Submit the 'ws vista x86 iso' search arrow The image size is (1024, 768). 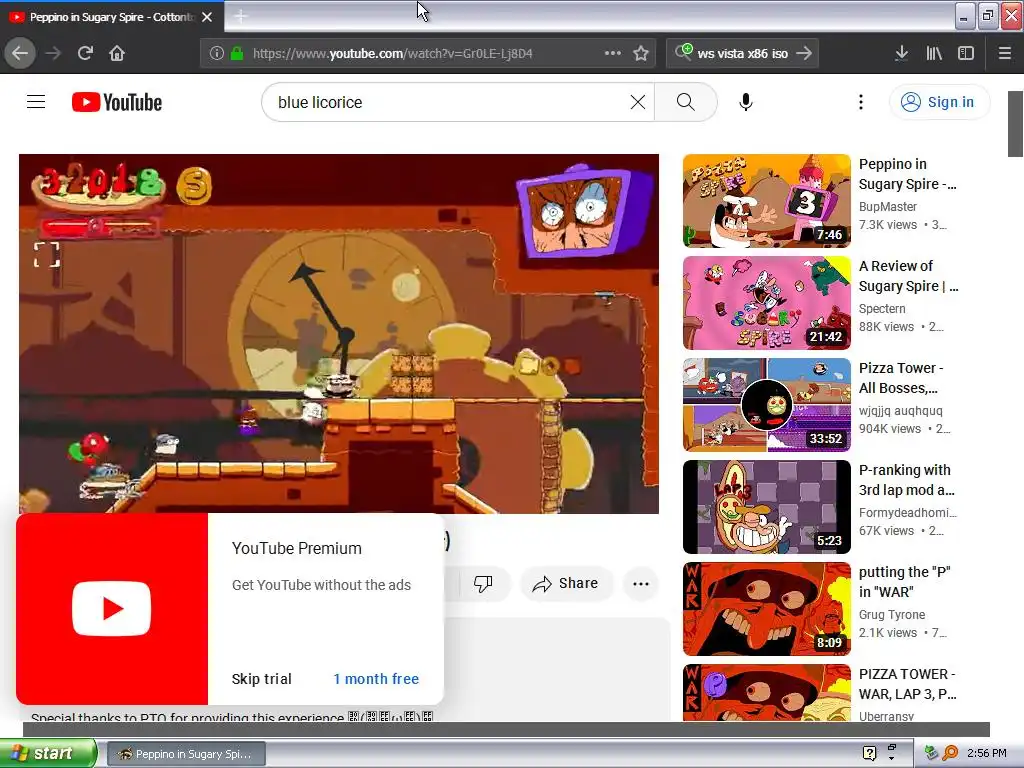[x=805, y=54]
